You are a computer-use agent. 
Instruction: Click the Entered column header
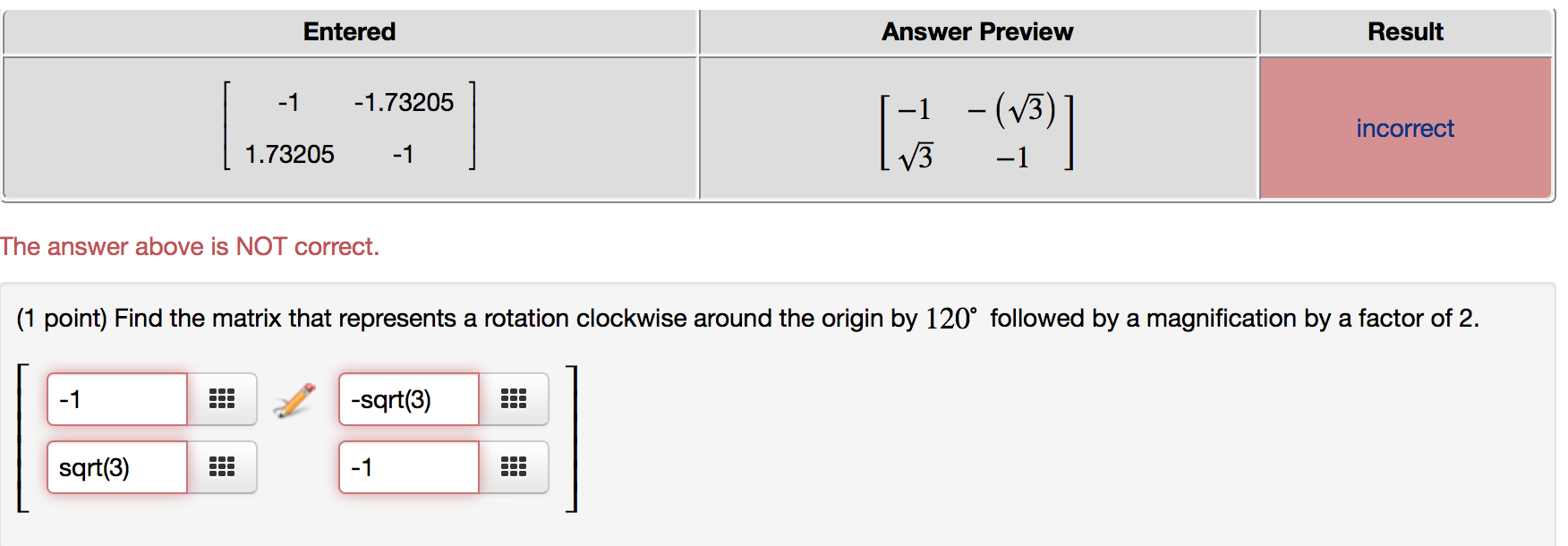[x=349, y=32]
